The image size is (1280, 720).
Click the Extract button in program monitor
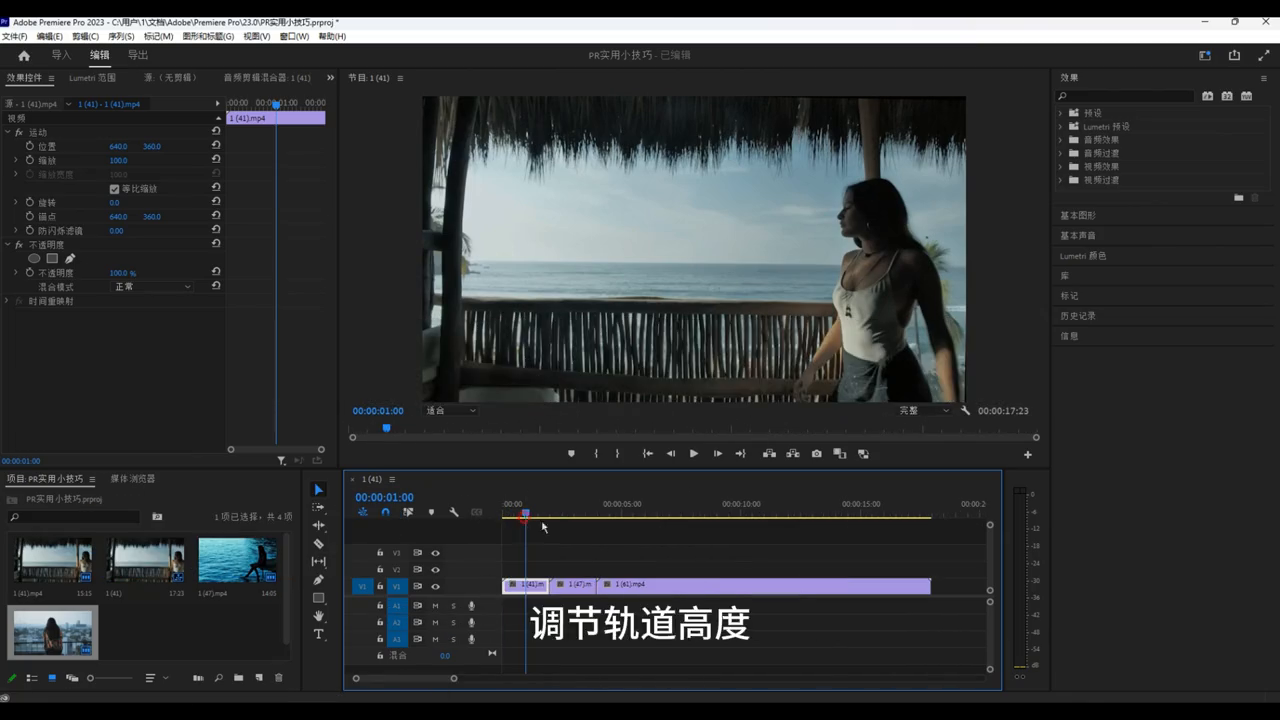tap(793, 454)
